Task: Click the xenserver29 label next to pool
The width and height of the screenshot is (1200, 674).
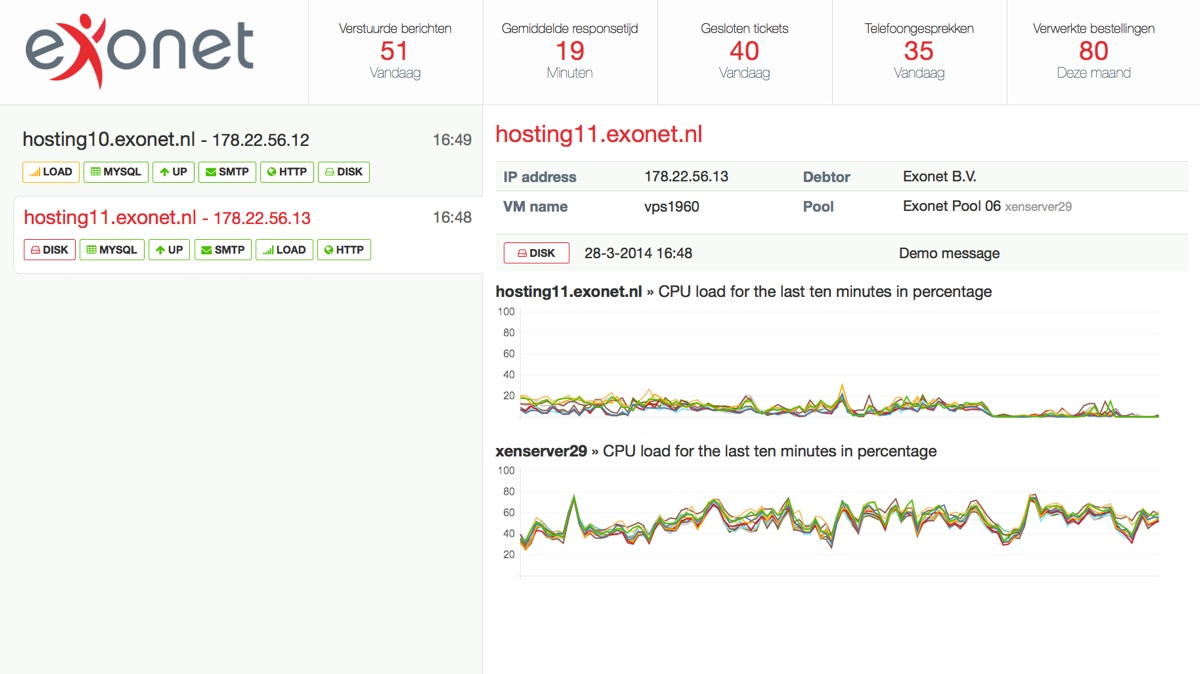Action: tap(1038, 207)
